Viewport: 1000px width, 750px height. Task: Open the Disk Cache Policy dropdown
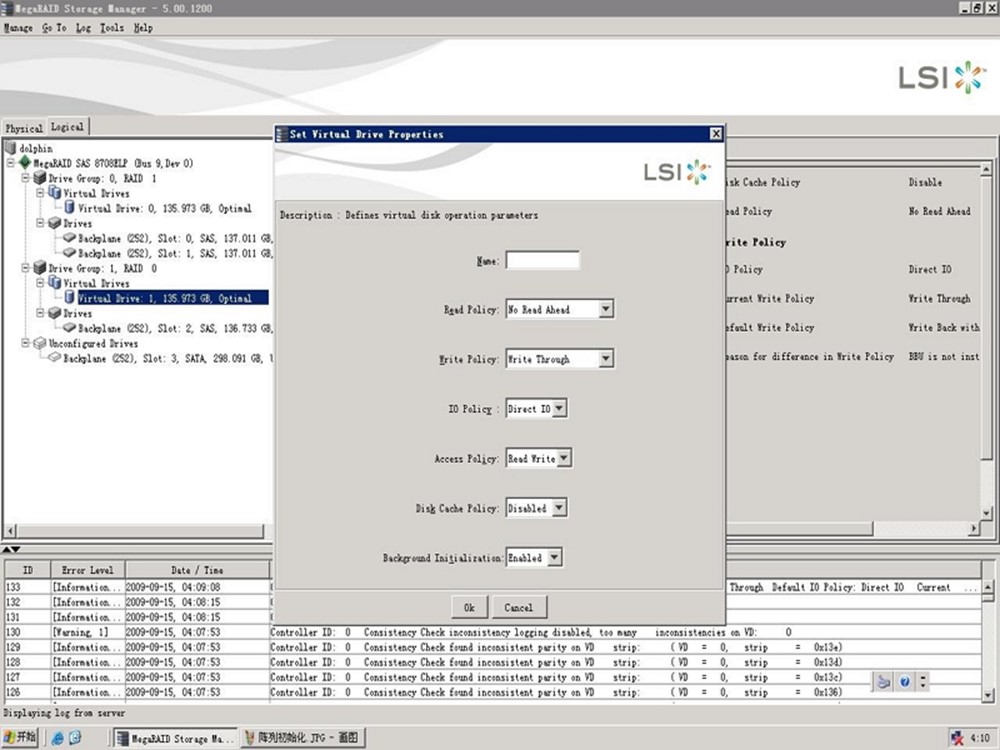coord(559,508)
